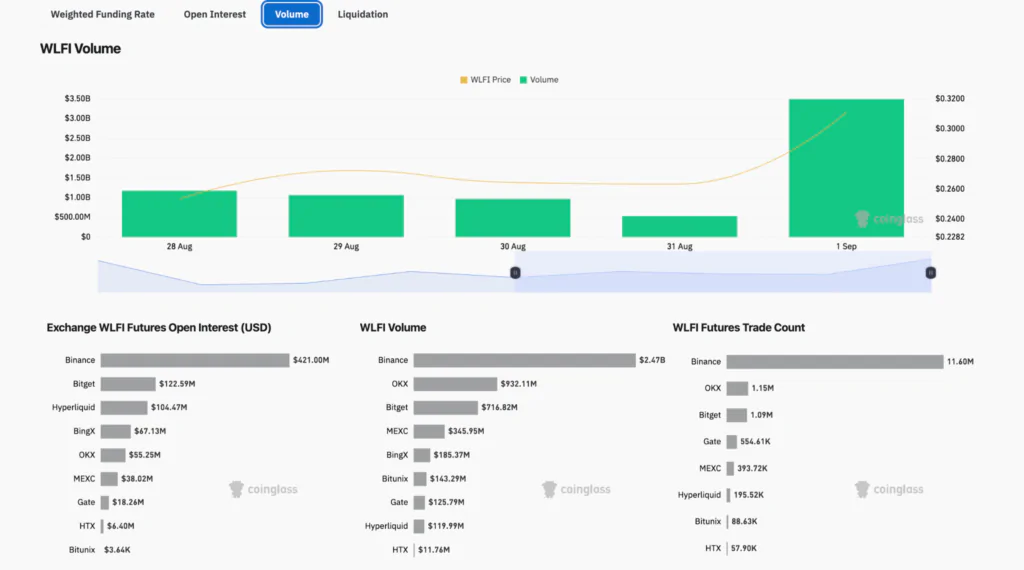Toggle the WLFI Price series legend label
The height and width of the screenshot is (570, 1024).
[x=490, y=80]
